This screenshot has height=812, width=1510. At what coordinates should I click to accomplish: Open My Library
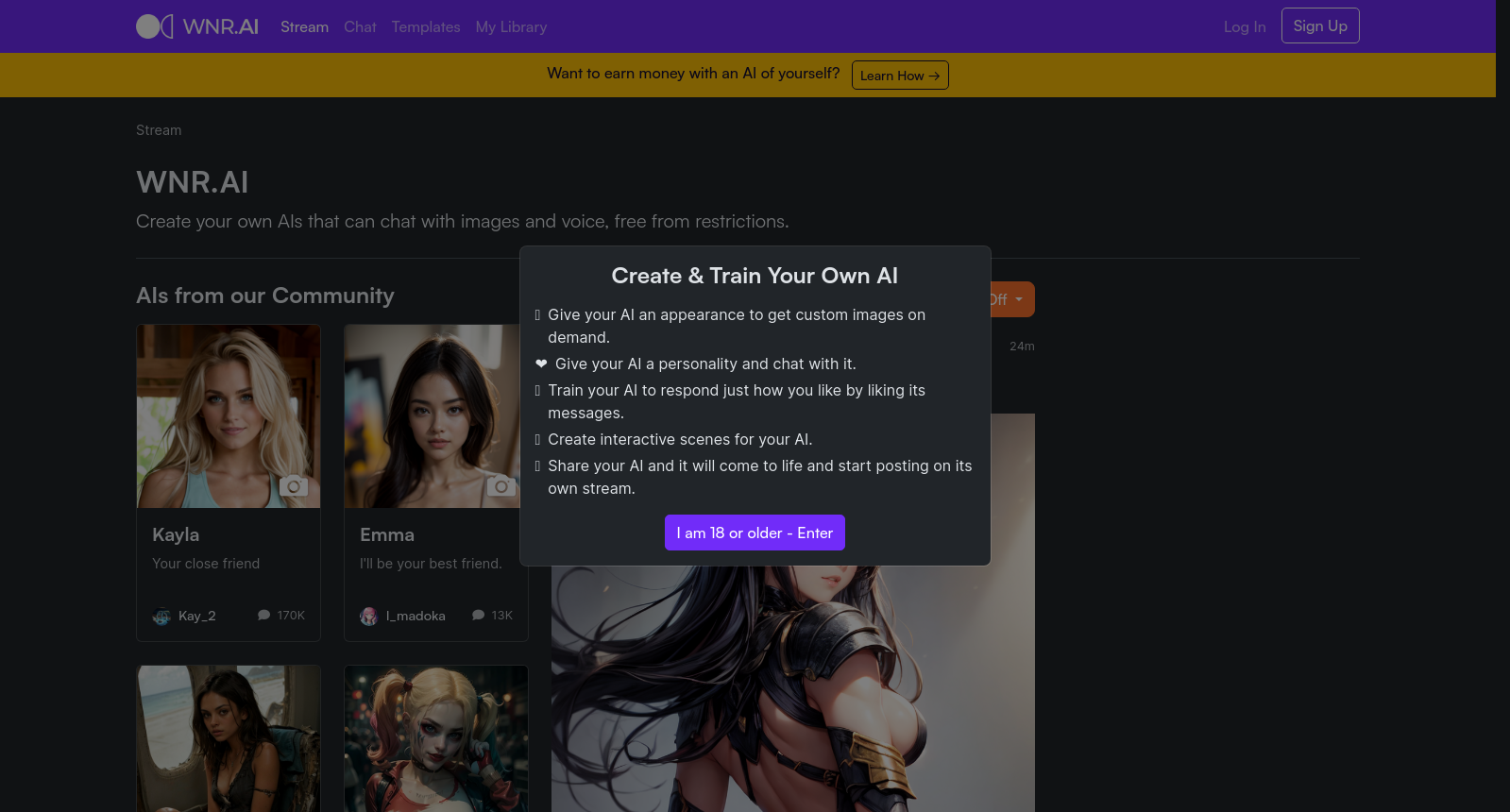tap(511, 26)
